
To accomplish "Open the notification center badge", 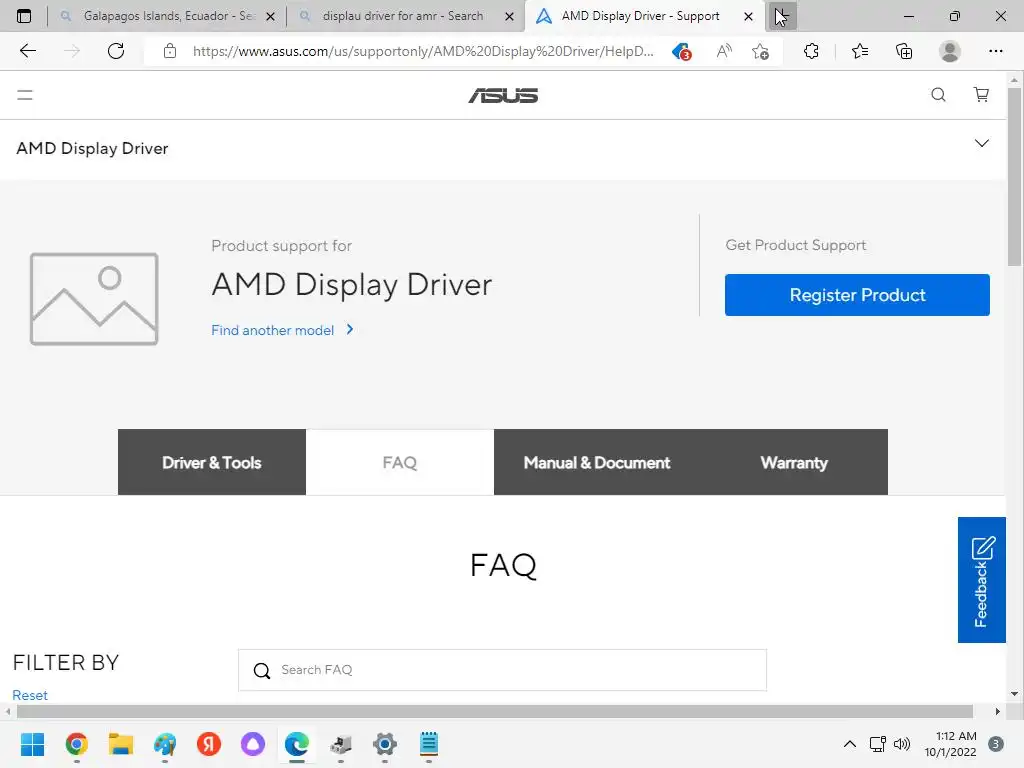I will (x=996, y=744).
